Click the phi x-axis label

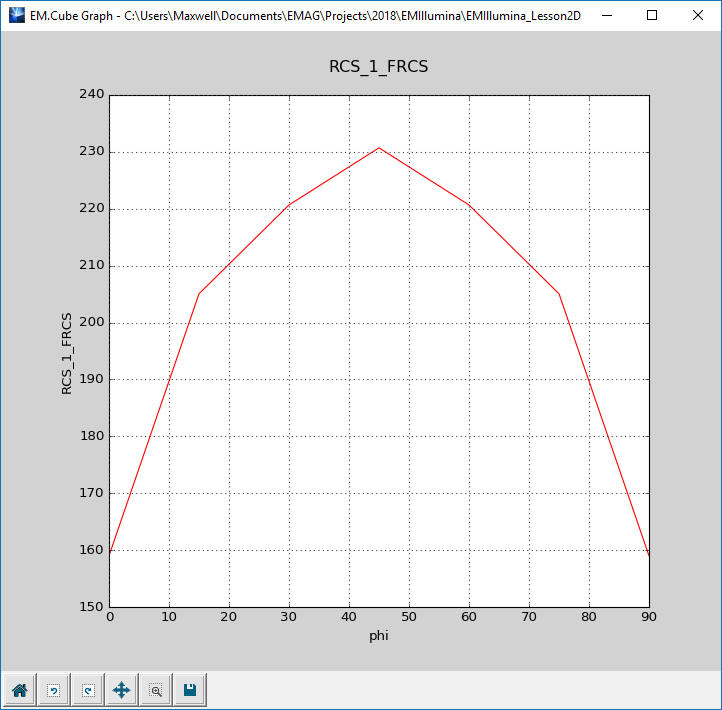379,634
